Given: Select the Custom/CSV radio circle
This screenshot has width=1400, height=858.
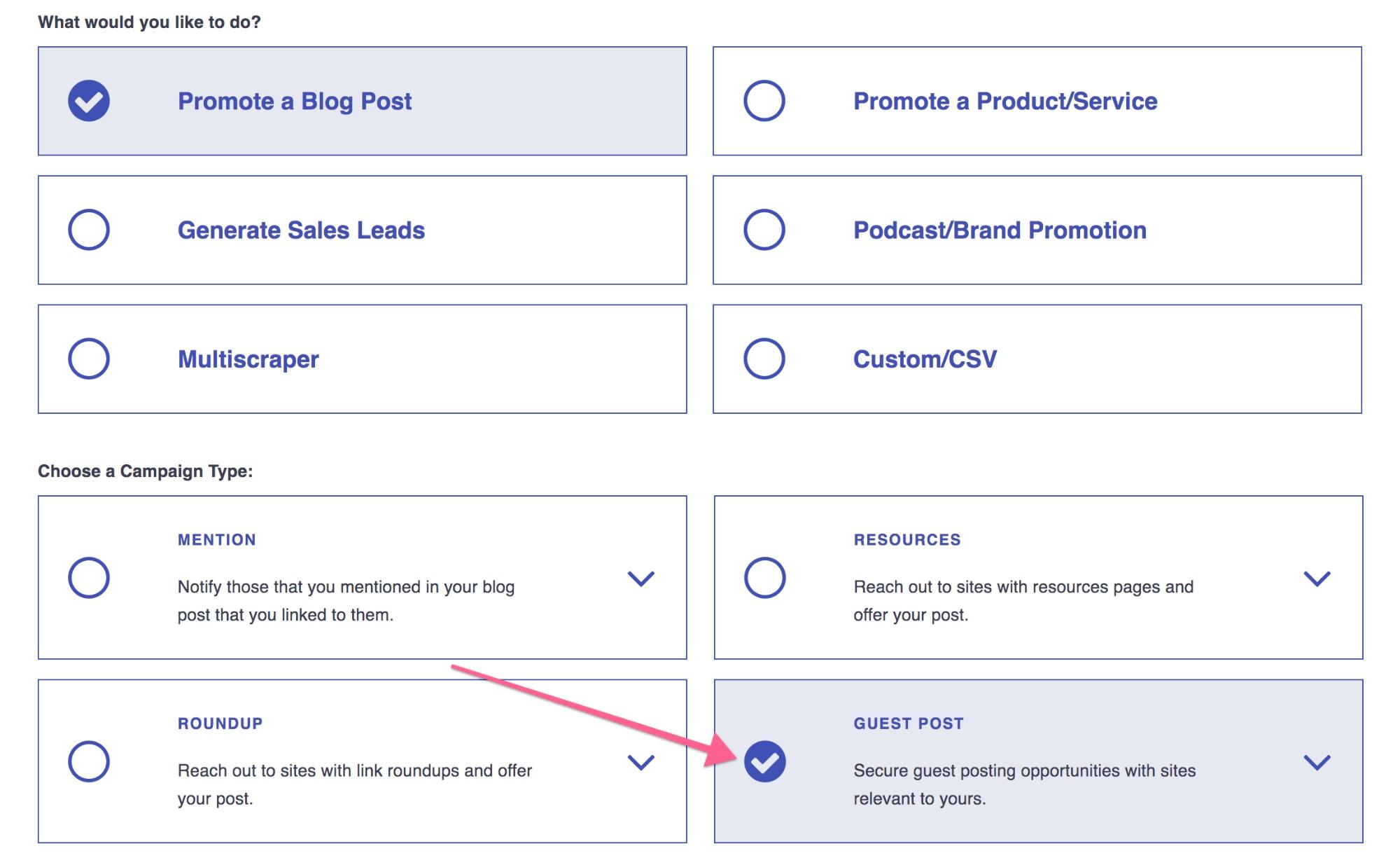Looking at the screenshot, I should [764, 359].
